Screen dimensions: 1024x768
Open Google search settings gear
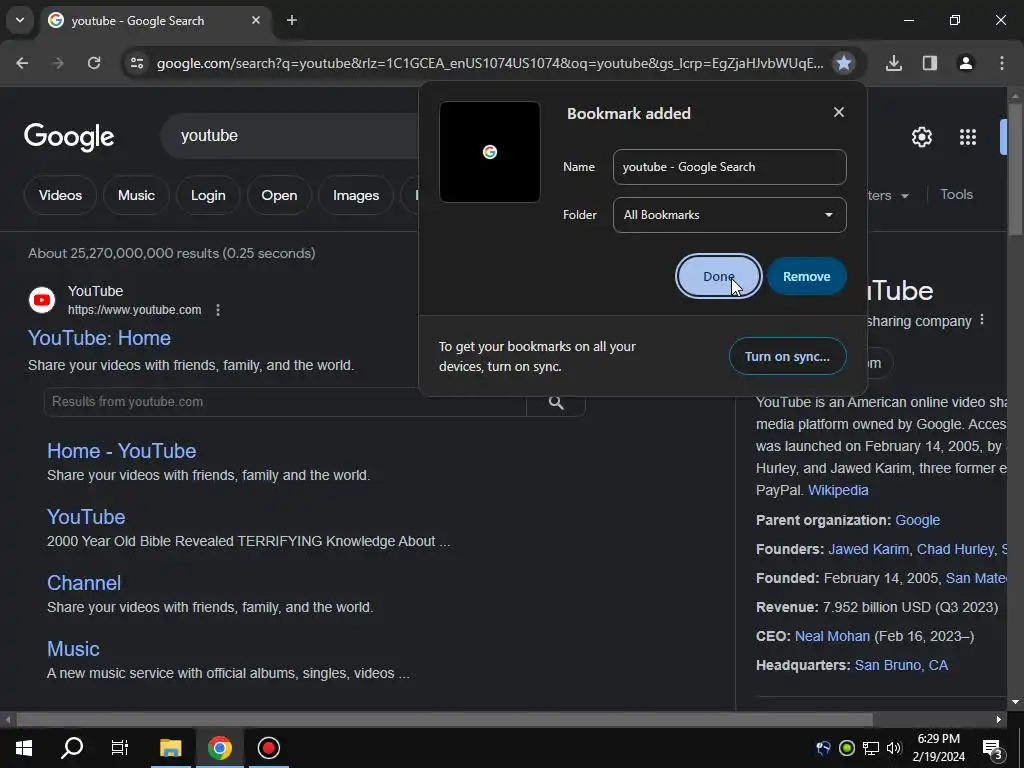click(x=921, y=137)
